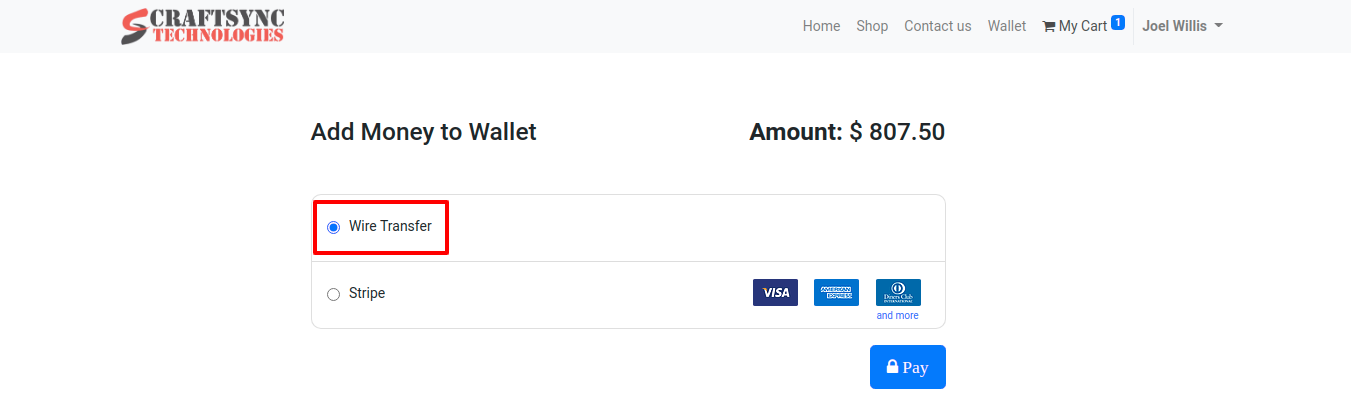Open the Contact us page

(938, 26)
